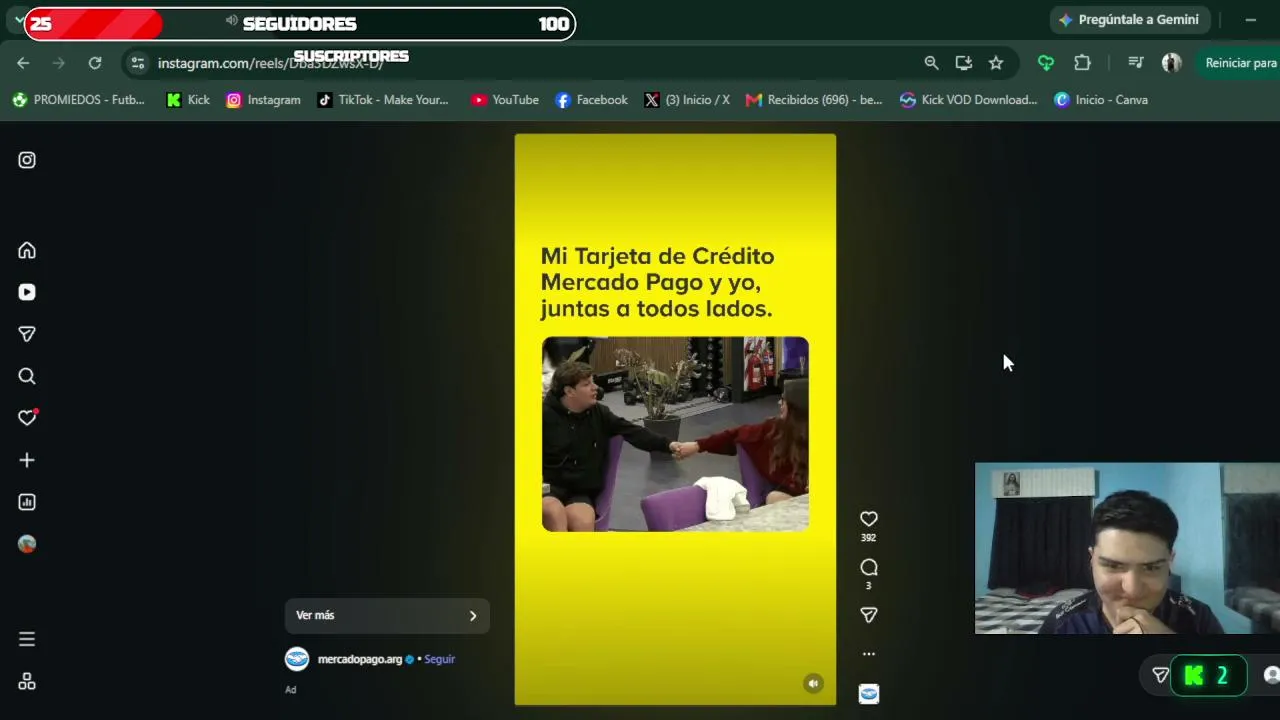Open the Chrome extensions puzzle menu
This screenshot has height=720, width=1280.
(x=1082, y=63)
